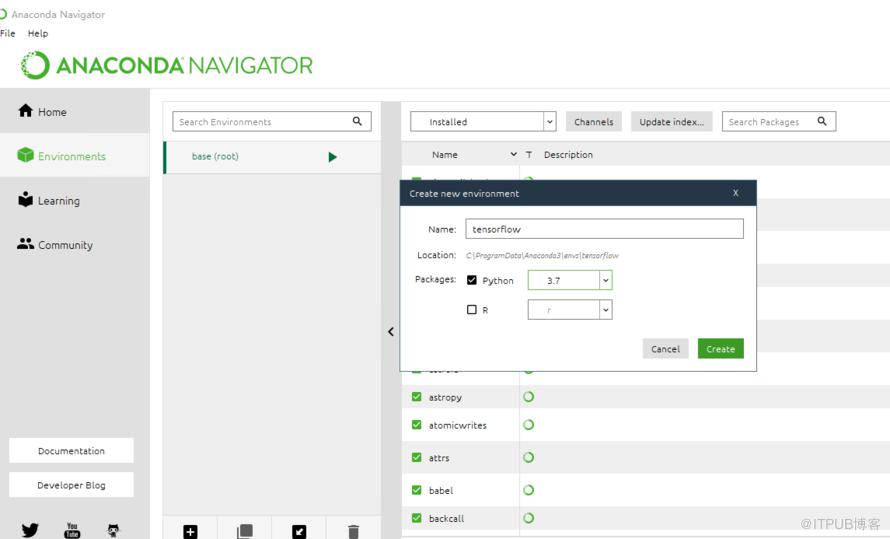Viewport: 890px width, 539px height.
Task: Check the R package checkbox
Action: pos(472,310)
